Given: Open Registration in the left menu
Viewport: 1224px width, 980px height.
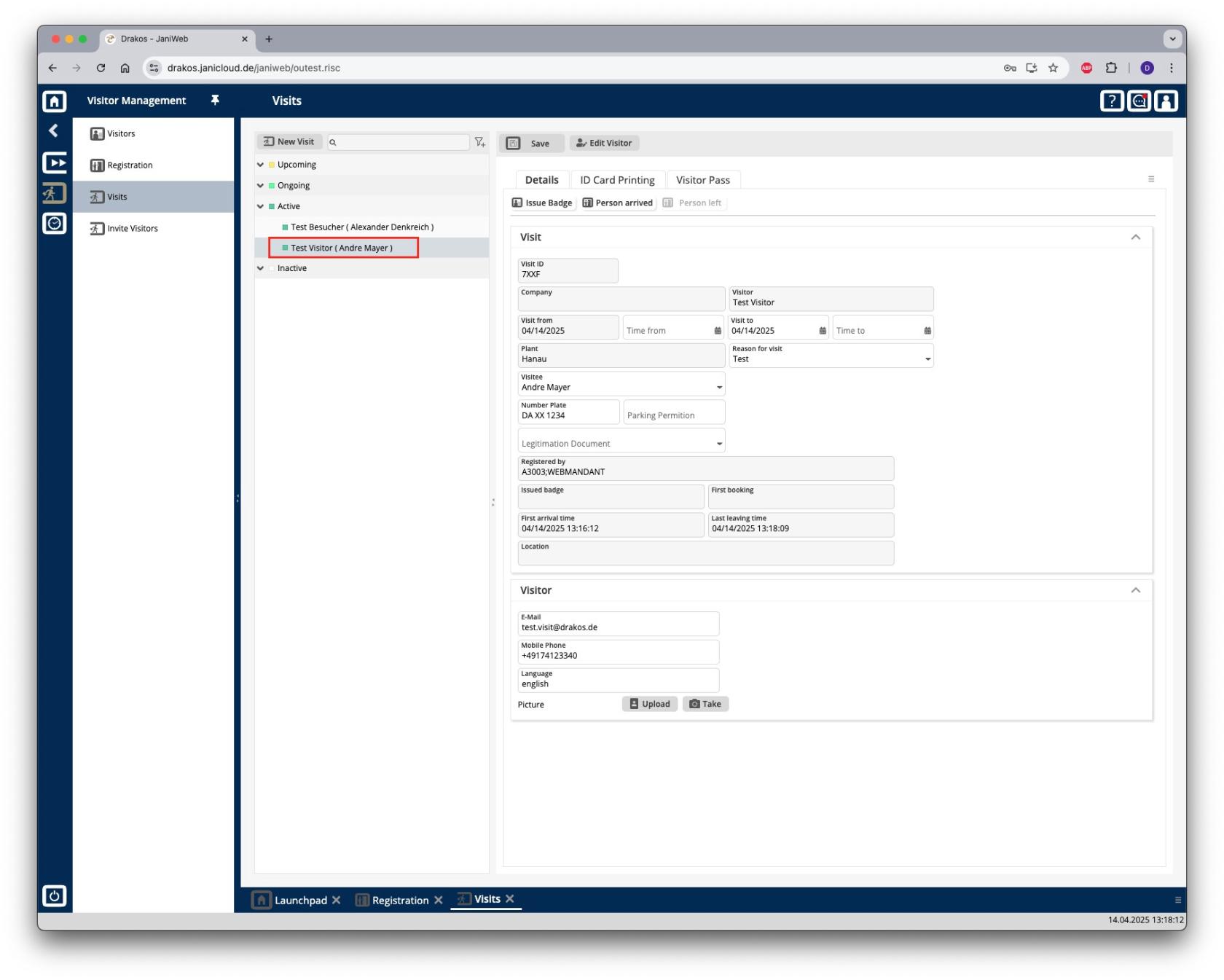Looking at the screenshot, I should click(x=153, y=165).
